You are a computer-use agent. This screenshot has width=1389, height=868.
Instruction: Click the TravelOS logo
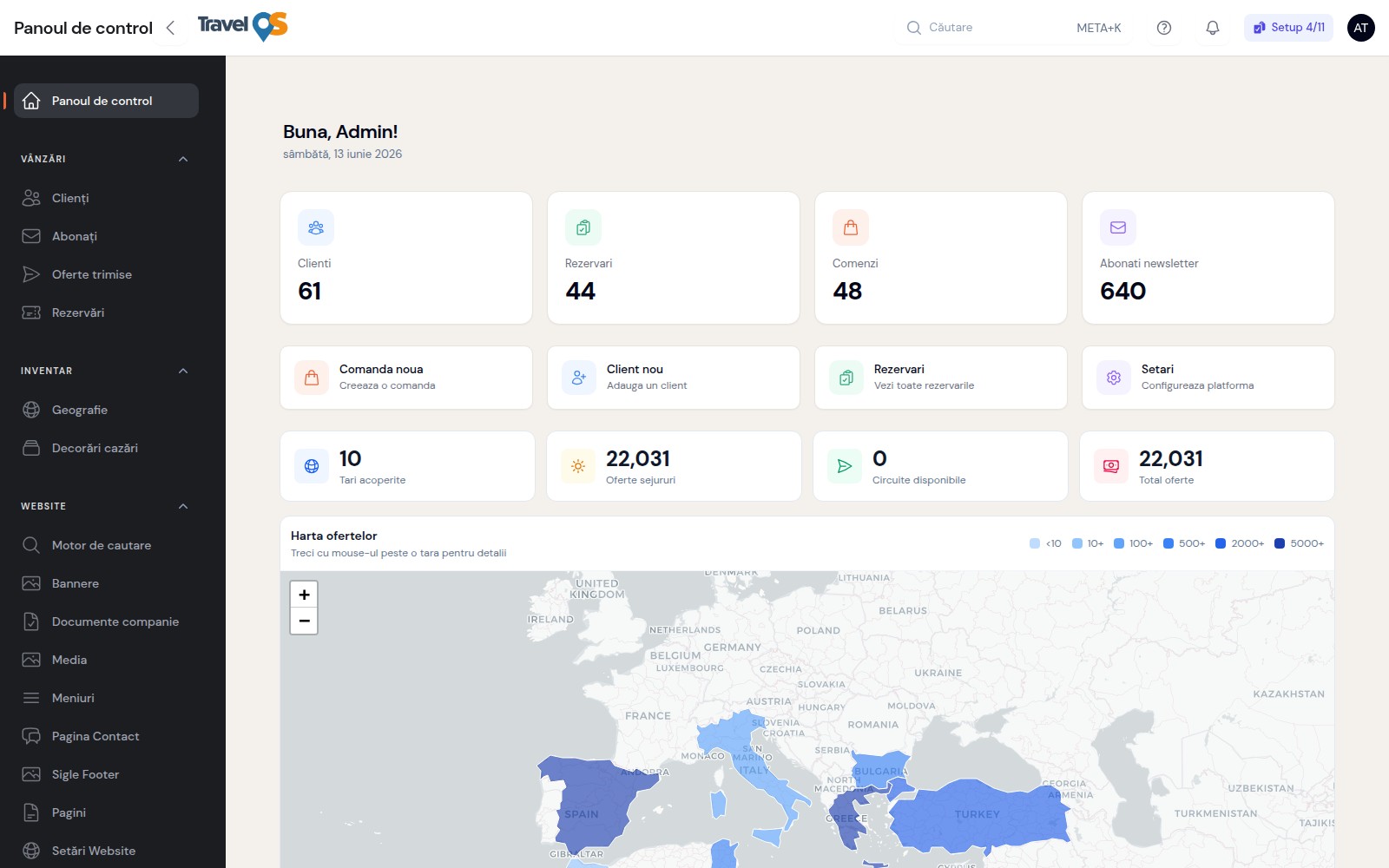[x=242, y=27]
